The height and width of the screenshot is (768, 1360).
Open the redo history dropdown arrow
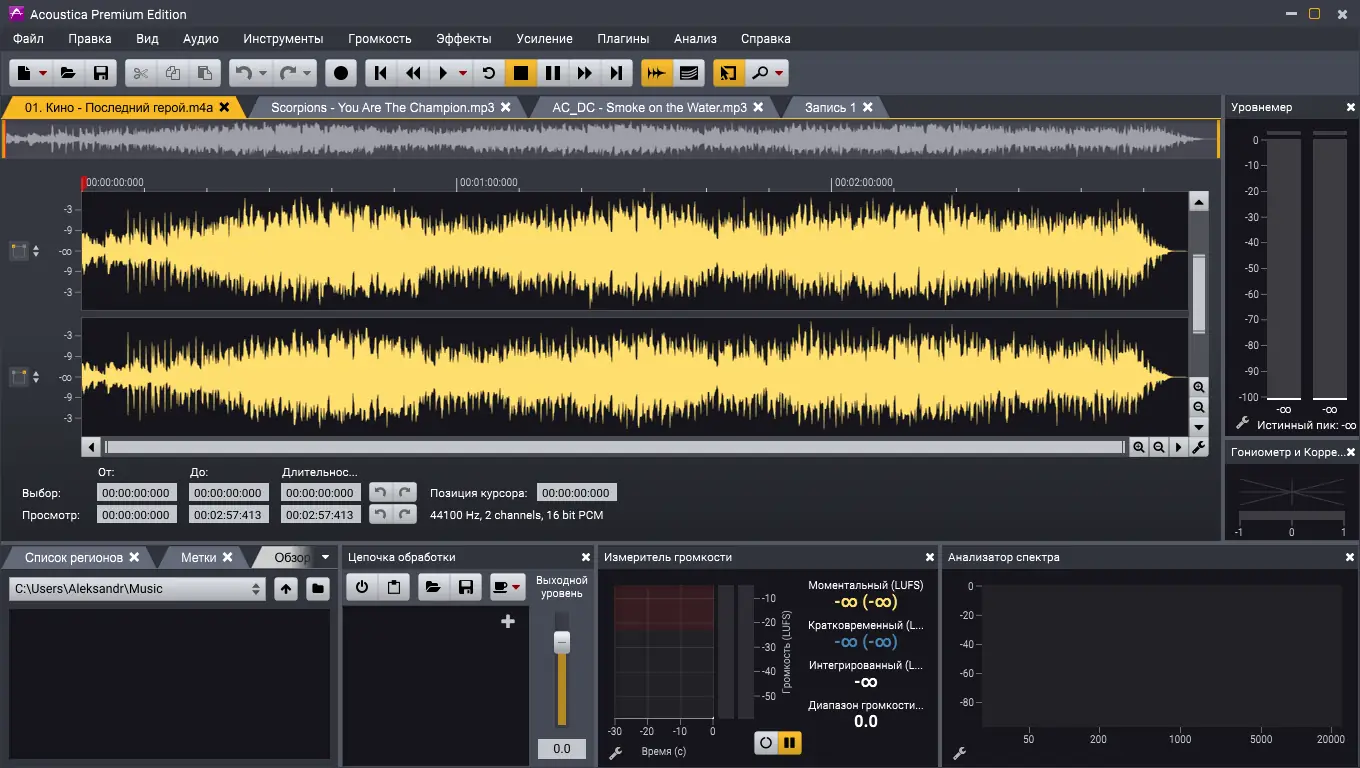306,74
